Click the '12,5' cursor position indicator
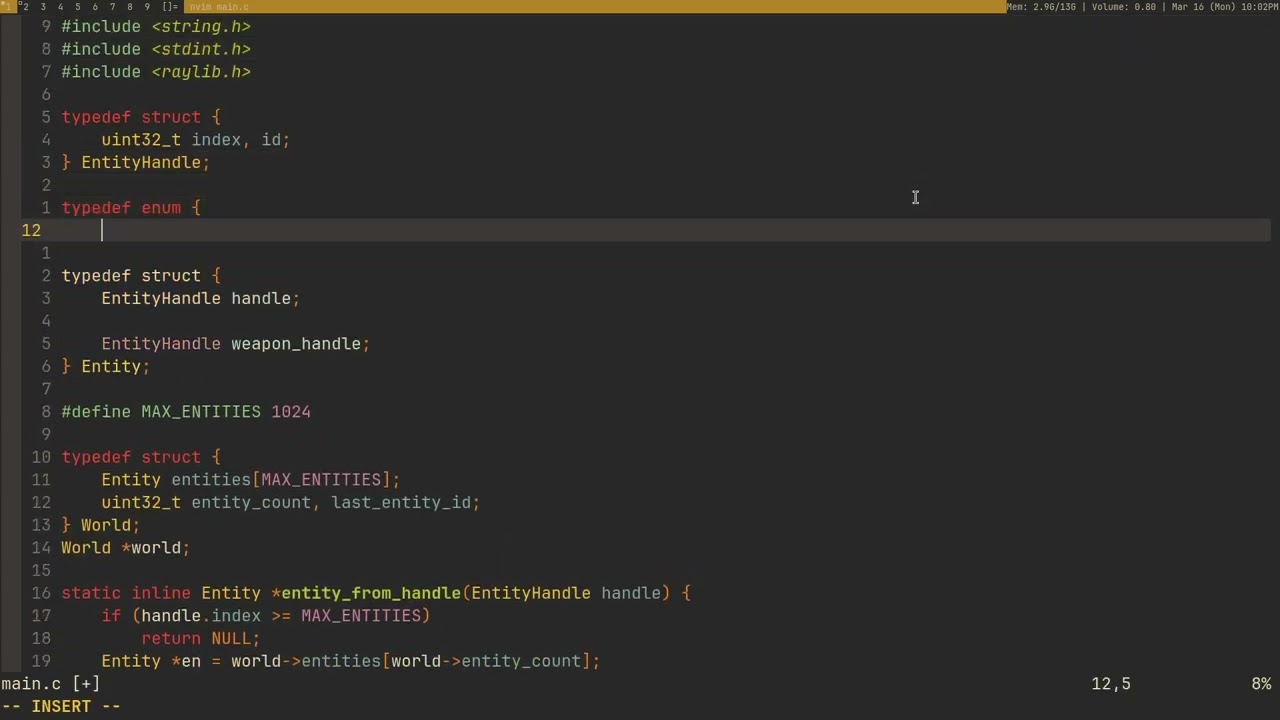The image size is (1280, 720). tap(1111, 684)
